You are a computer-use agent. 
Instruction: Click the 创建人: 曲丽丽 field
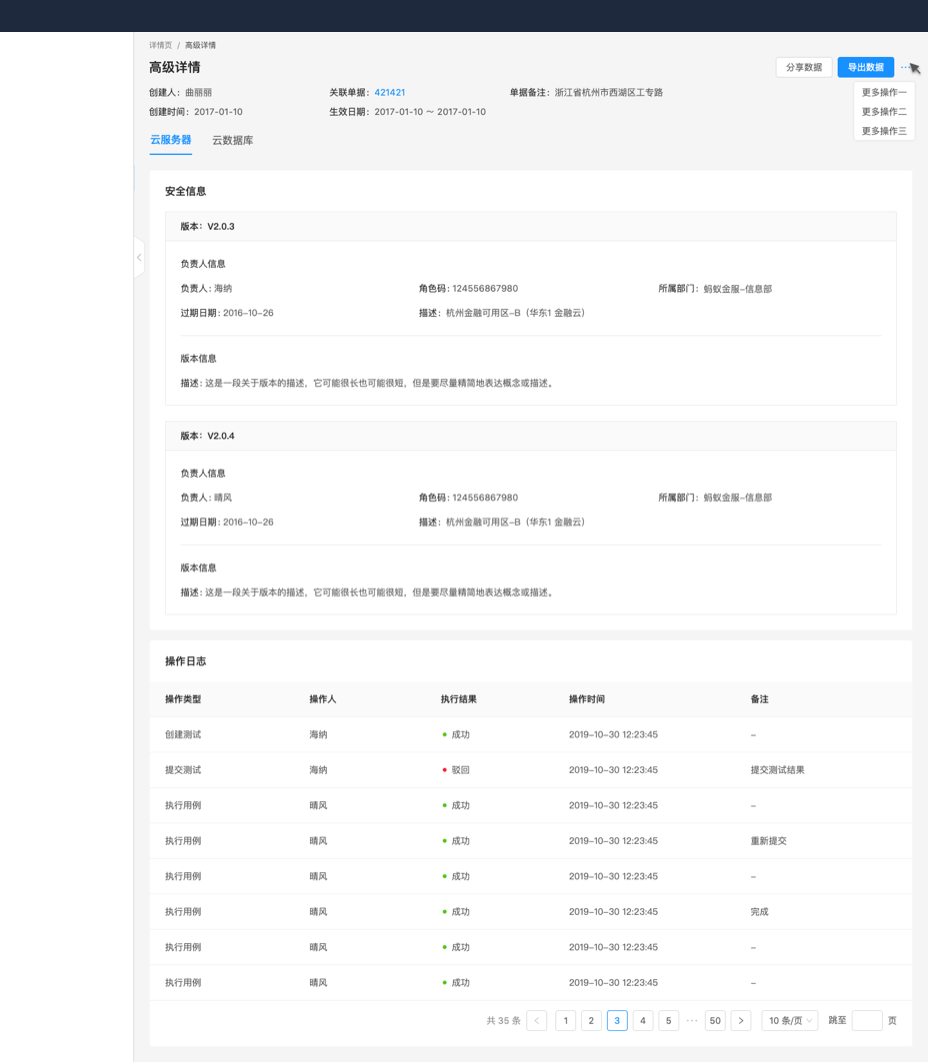(180, 92)
